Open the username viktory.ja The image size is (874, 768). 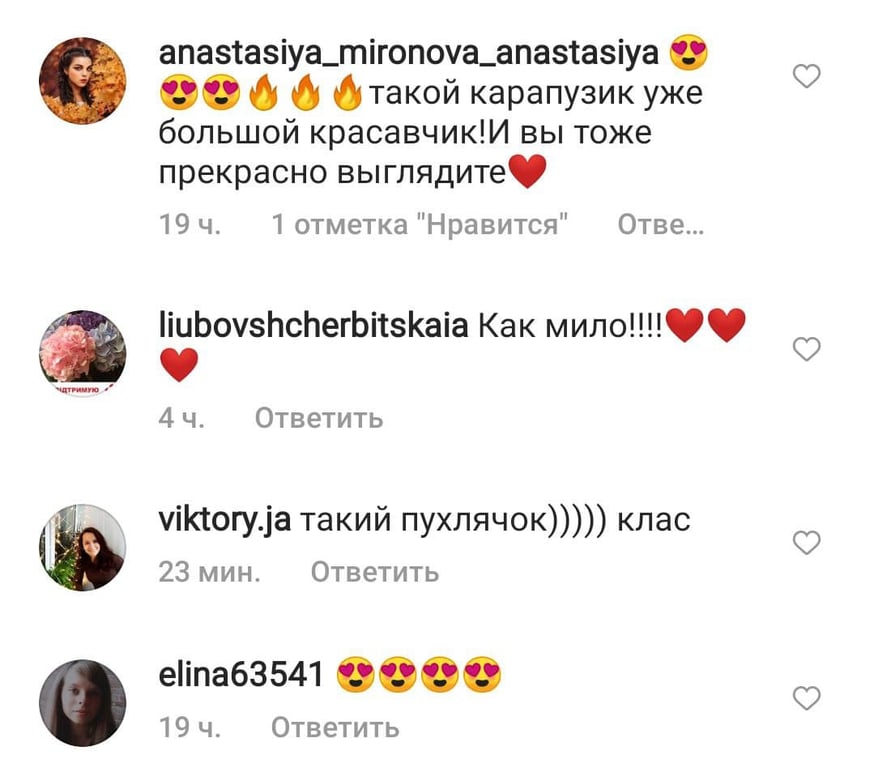(225, 521)
